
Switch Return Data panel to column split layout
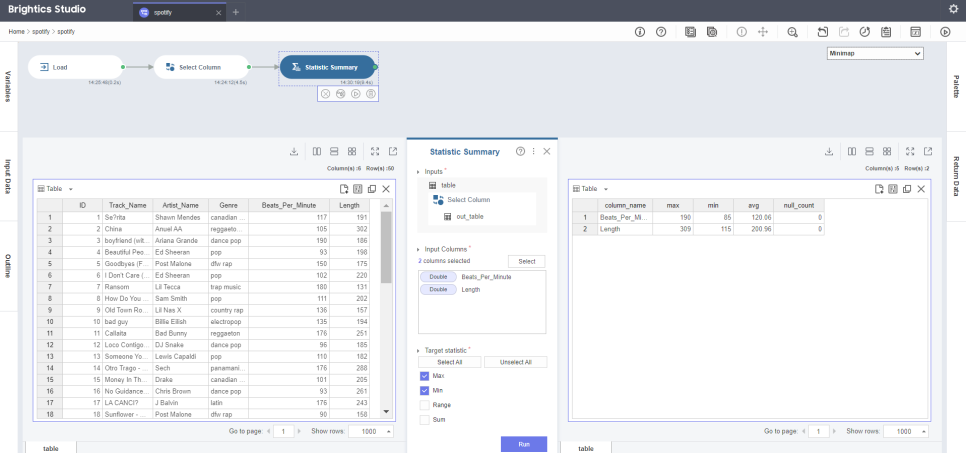[852, 152]
